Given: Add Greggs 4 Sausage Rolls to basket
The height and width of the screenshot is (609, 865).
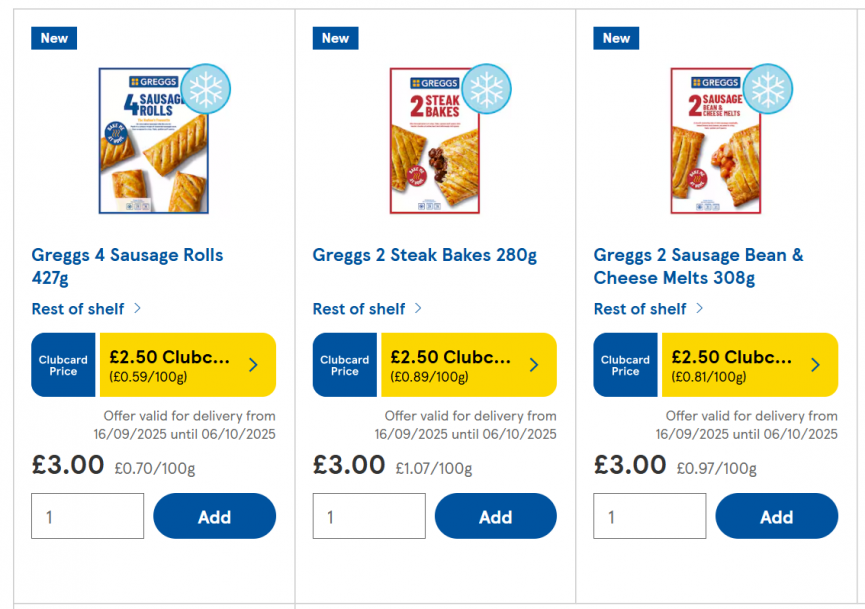Looking at the screenshot, I should click(214, 516).
